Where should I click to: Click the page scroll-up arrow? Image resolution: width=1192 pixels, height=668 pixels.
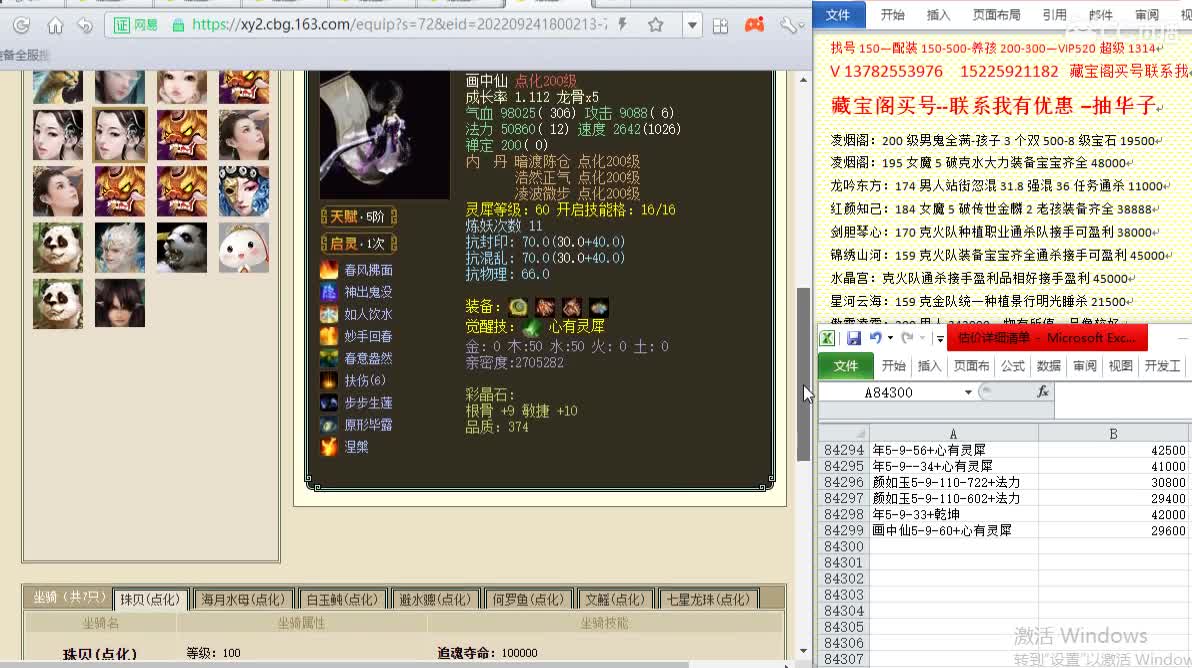(x=804, y=79)
